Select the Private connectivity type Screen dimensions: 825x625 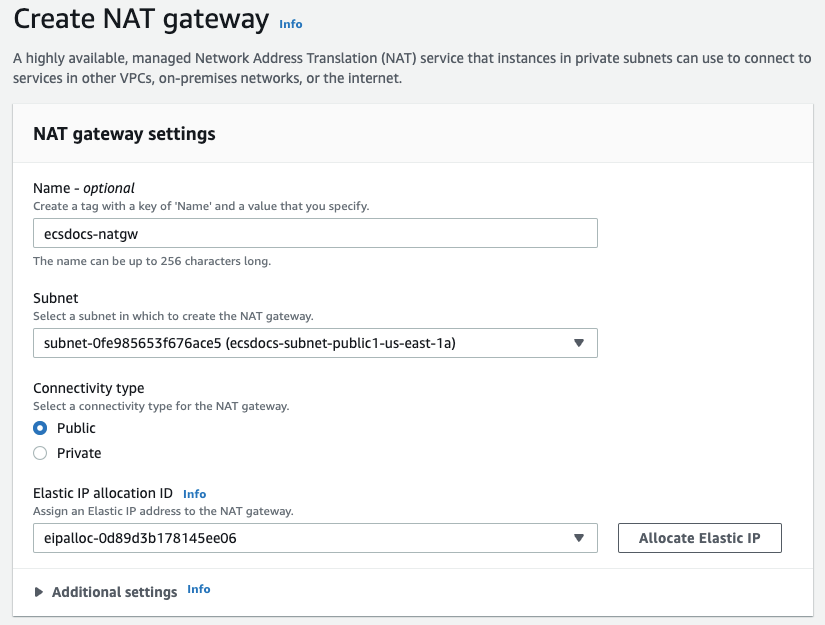(40, 452)
